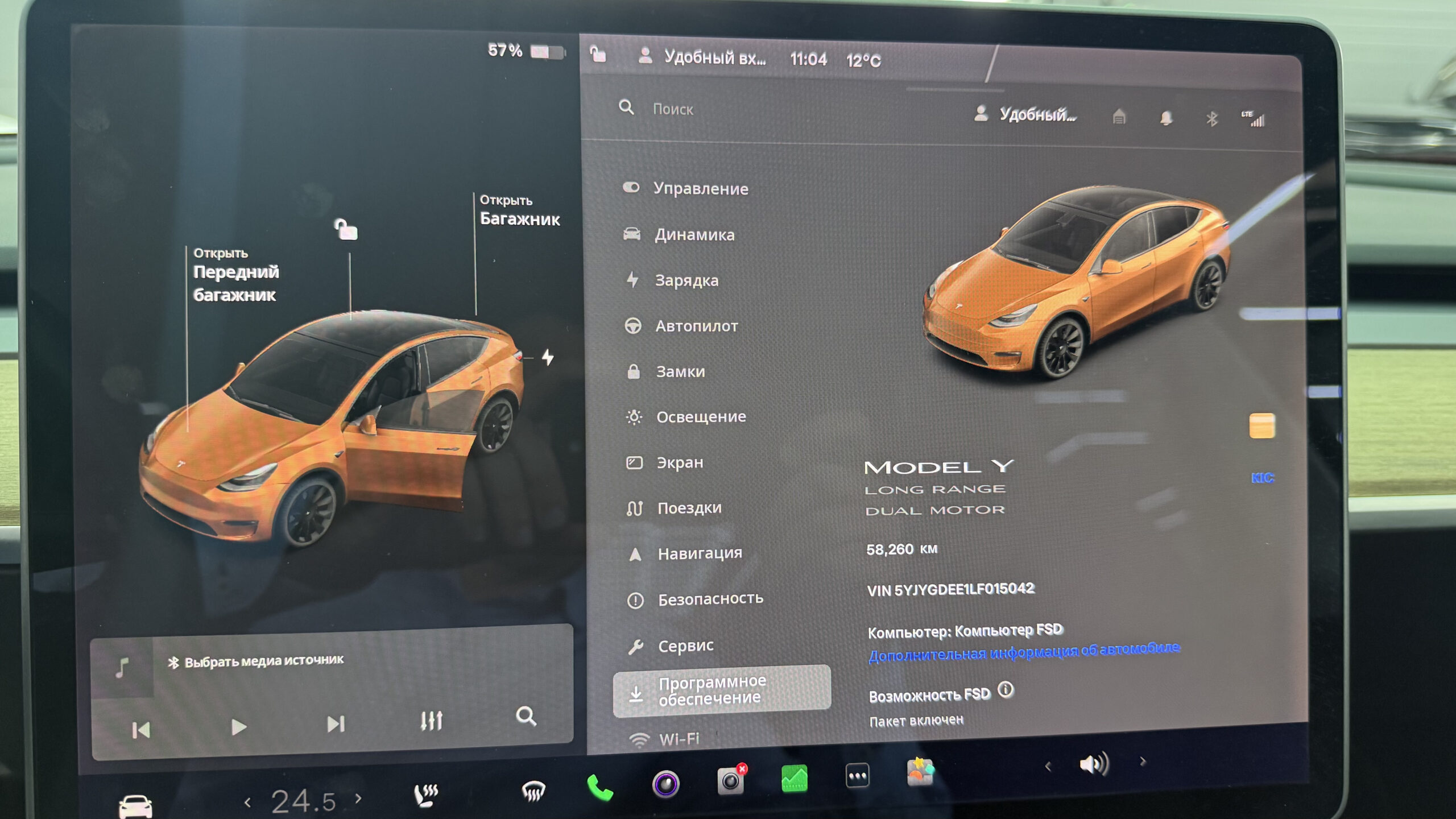Skip to the previous track

(141, 730)
